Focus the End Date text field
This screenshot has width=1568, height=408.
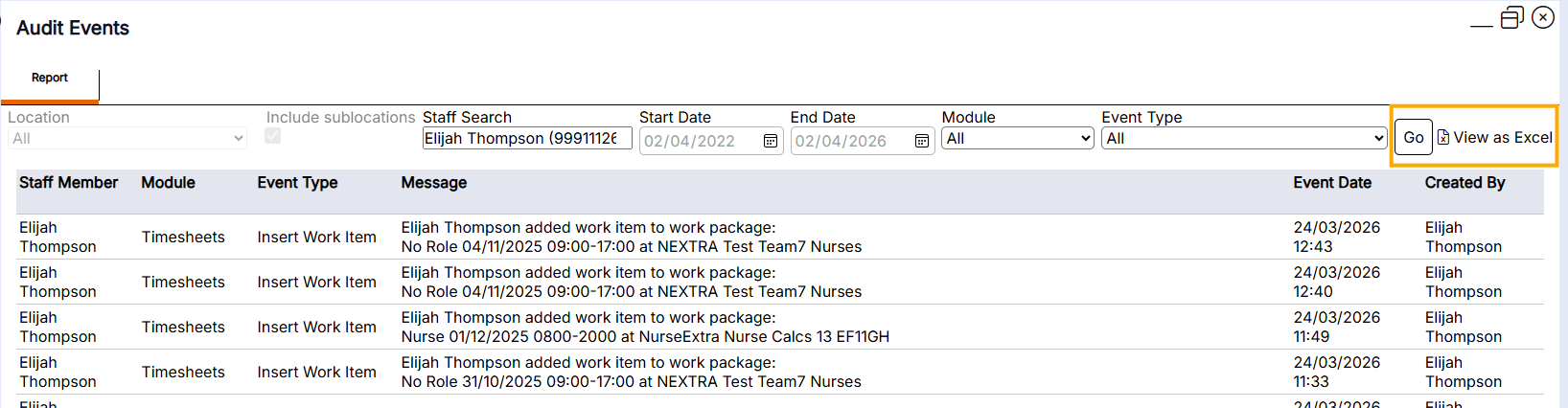tap(851, 141)
